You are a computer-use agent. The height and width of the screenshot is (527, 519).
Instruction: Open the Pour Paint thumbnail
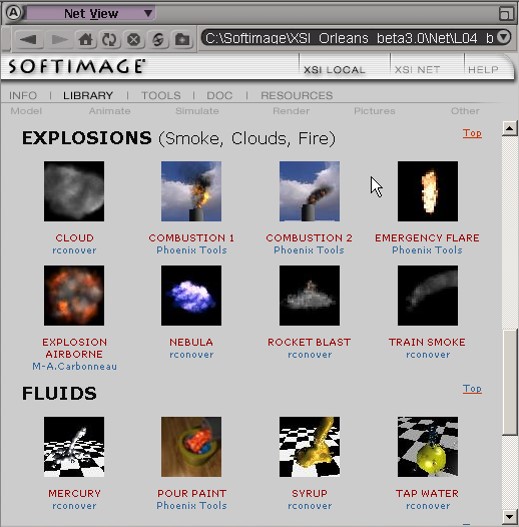[x=191, y=447]
